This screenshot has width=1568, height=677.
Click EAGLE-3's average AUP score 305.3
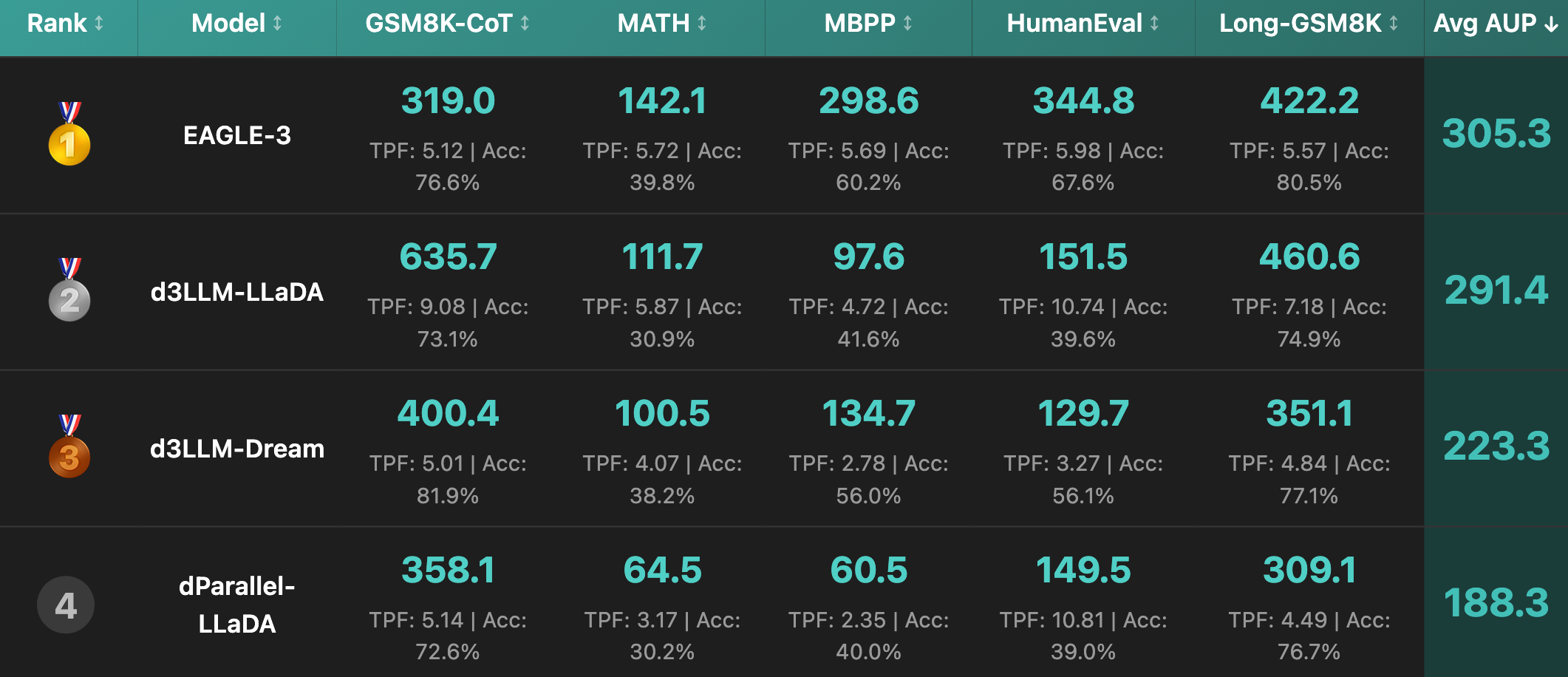tap(1496, 134)
